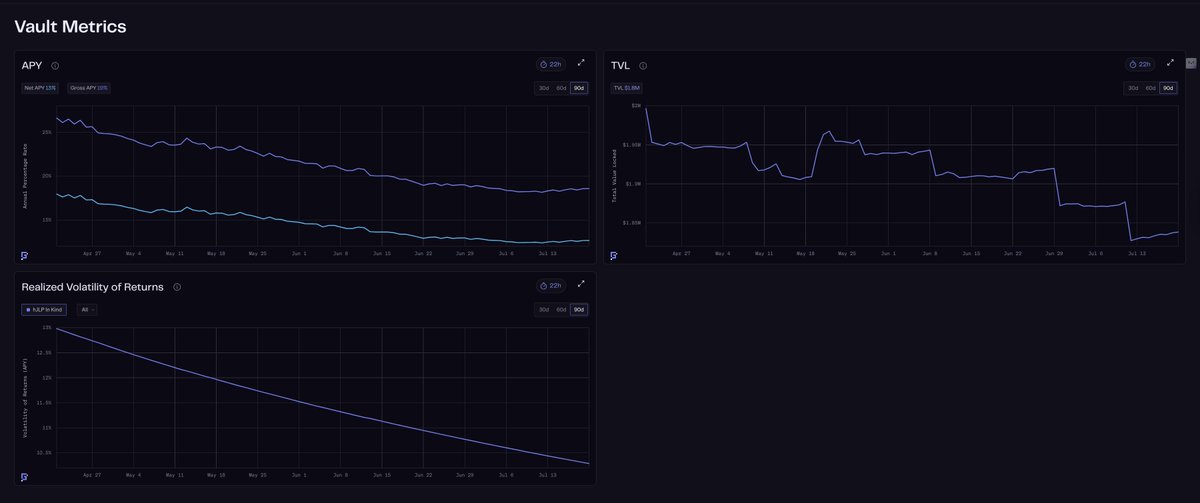Select 90d range on the TVL chart
Image resolution: width=1200 pixels, height=503 pixels.
coord(1168,88)
